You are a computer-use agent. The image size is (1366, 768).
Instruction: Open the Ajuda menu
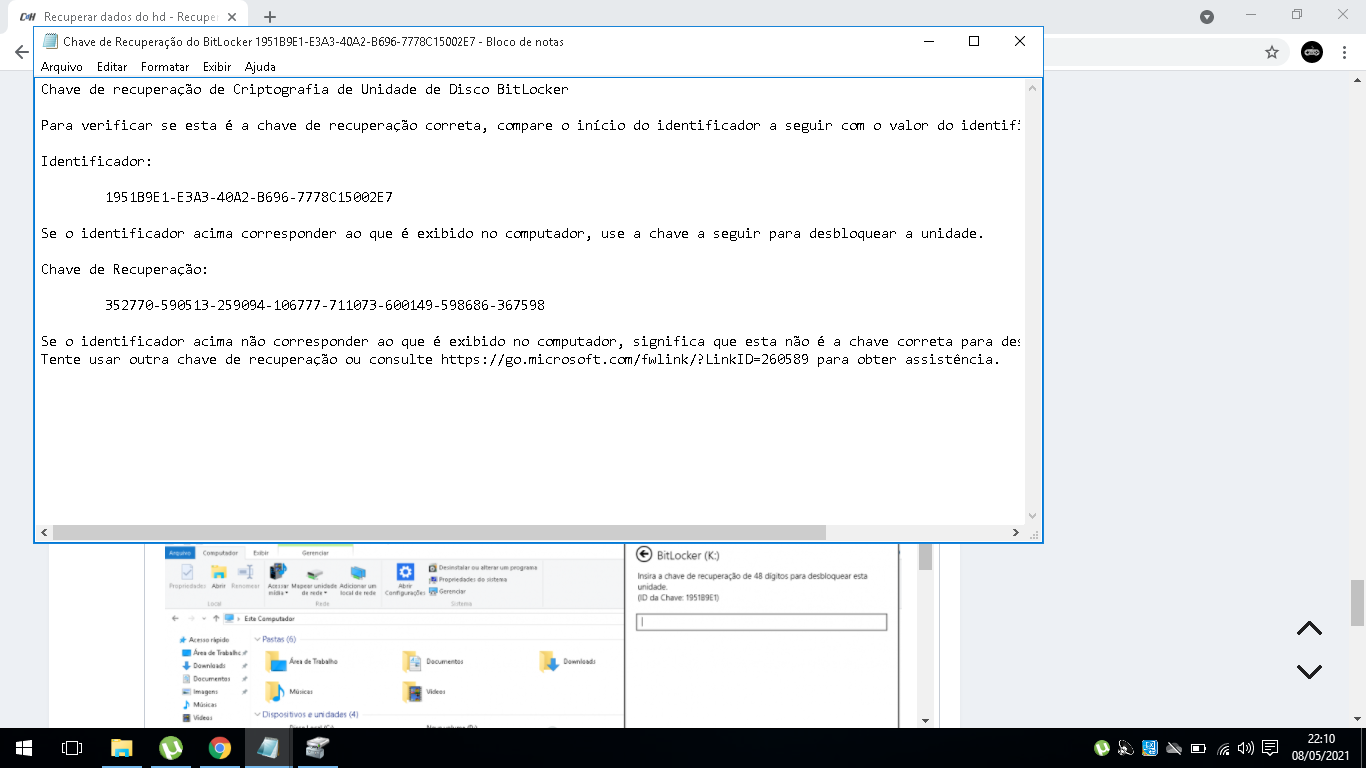pyautogui.click(x=260, y=67)
